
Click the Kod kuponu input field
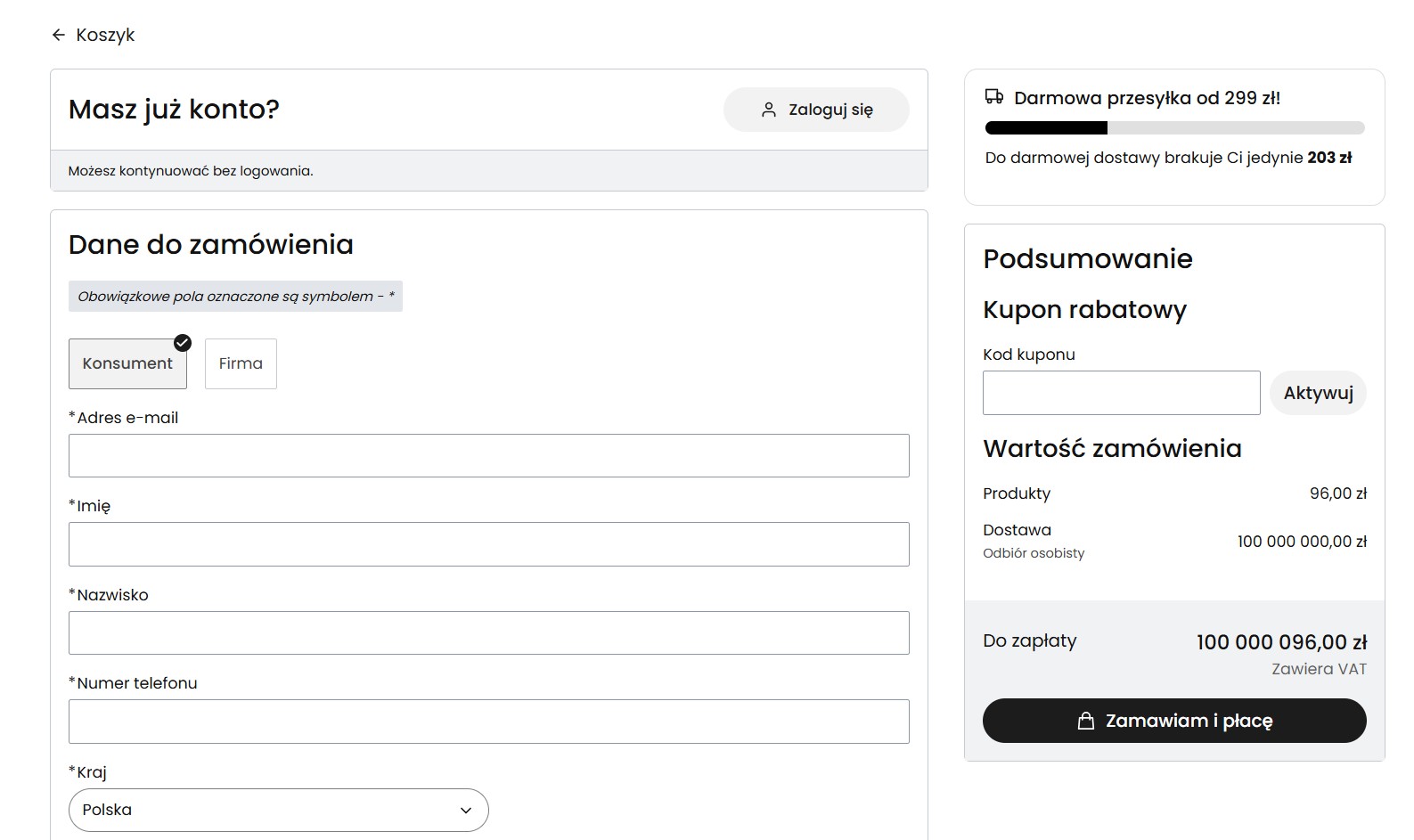point(1121,393)
